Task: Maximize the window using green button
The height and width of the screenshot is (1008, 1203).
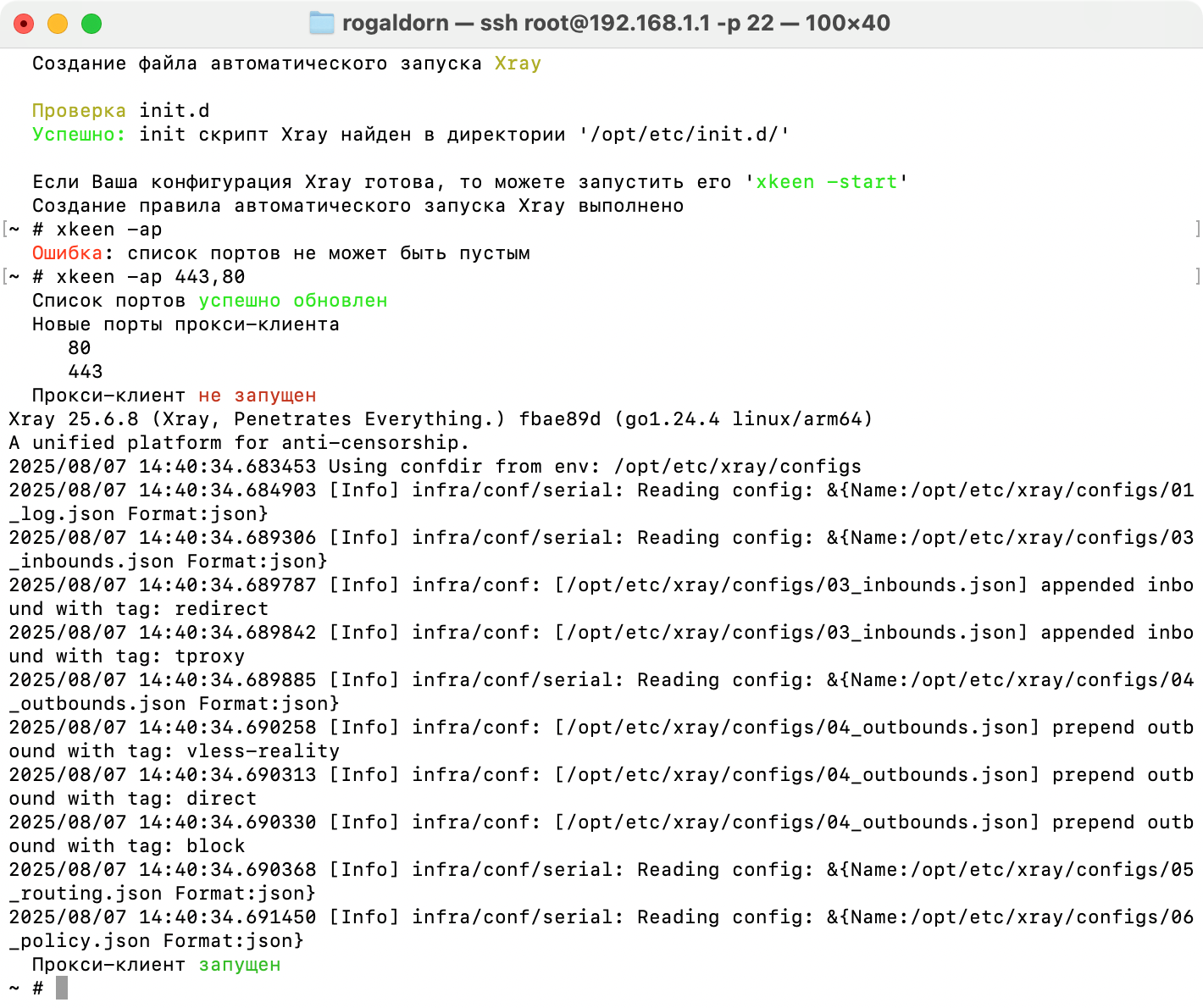Action: click(91, 24)
